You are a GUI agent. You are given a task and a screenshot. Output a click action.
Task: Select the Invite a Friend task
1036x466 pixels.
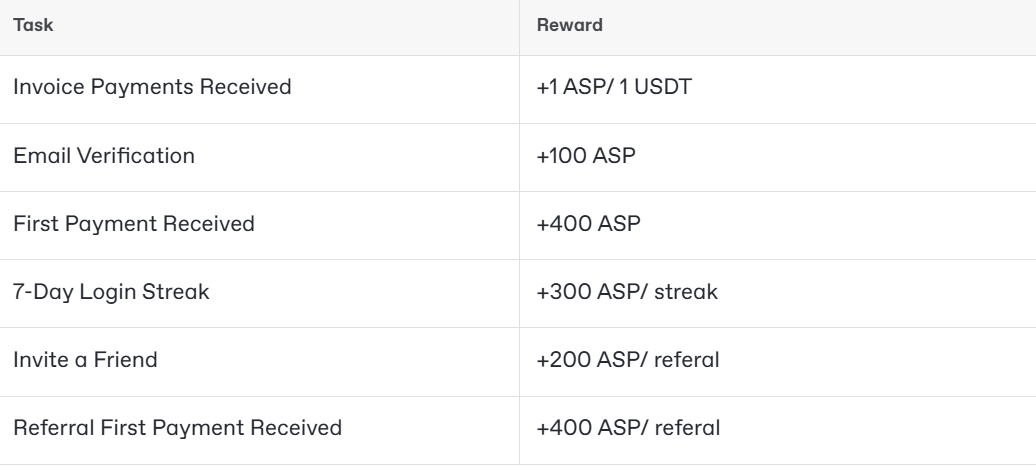(85, 360)
